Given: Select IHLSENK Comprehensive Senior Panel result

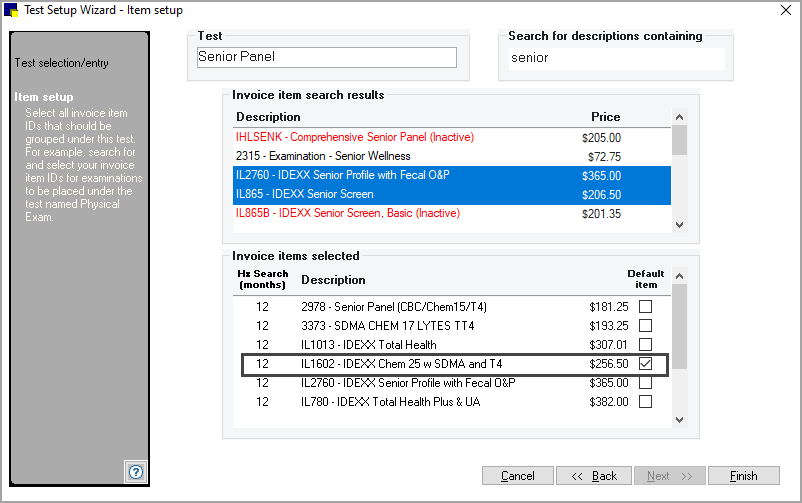Looking at the screenshot, I should [x=452, y=137].
